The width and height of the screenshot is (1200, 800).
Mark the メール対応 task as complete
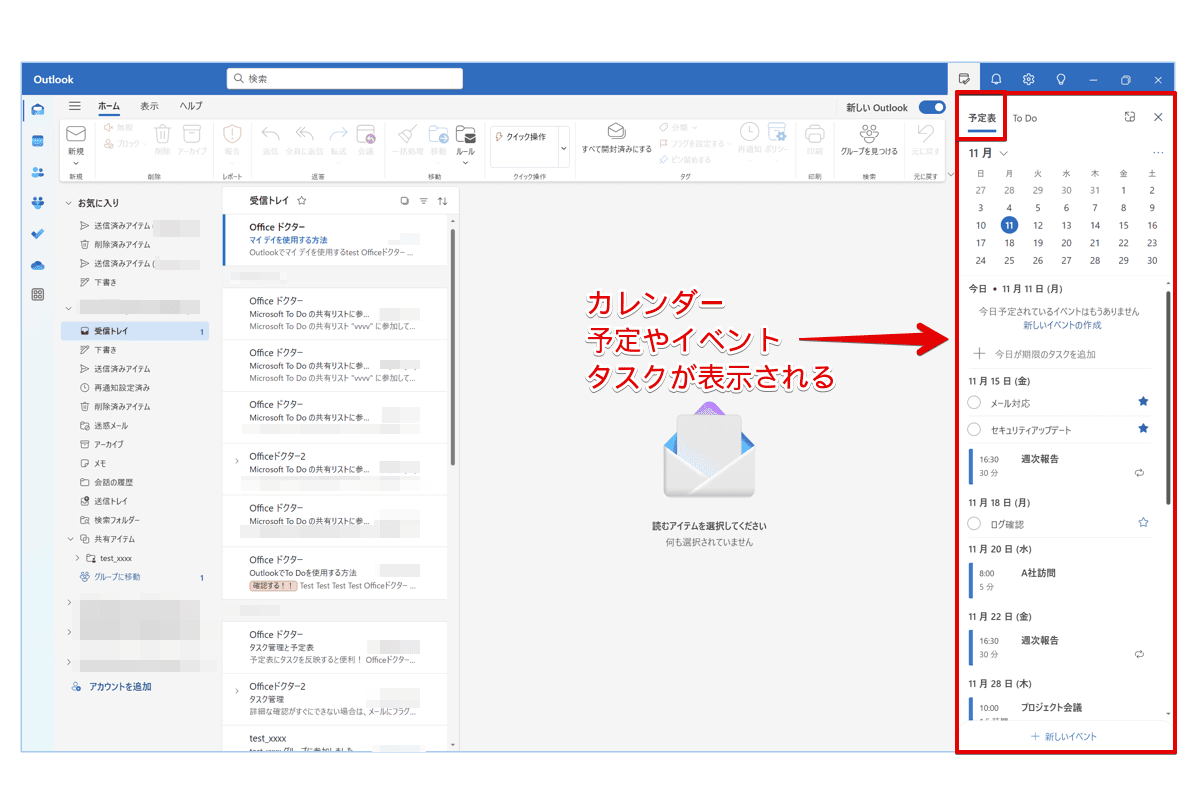tap(975, 402)
